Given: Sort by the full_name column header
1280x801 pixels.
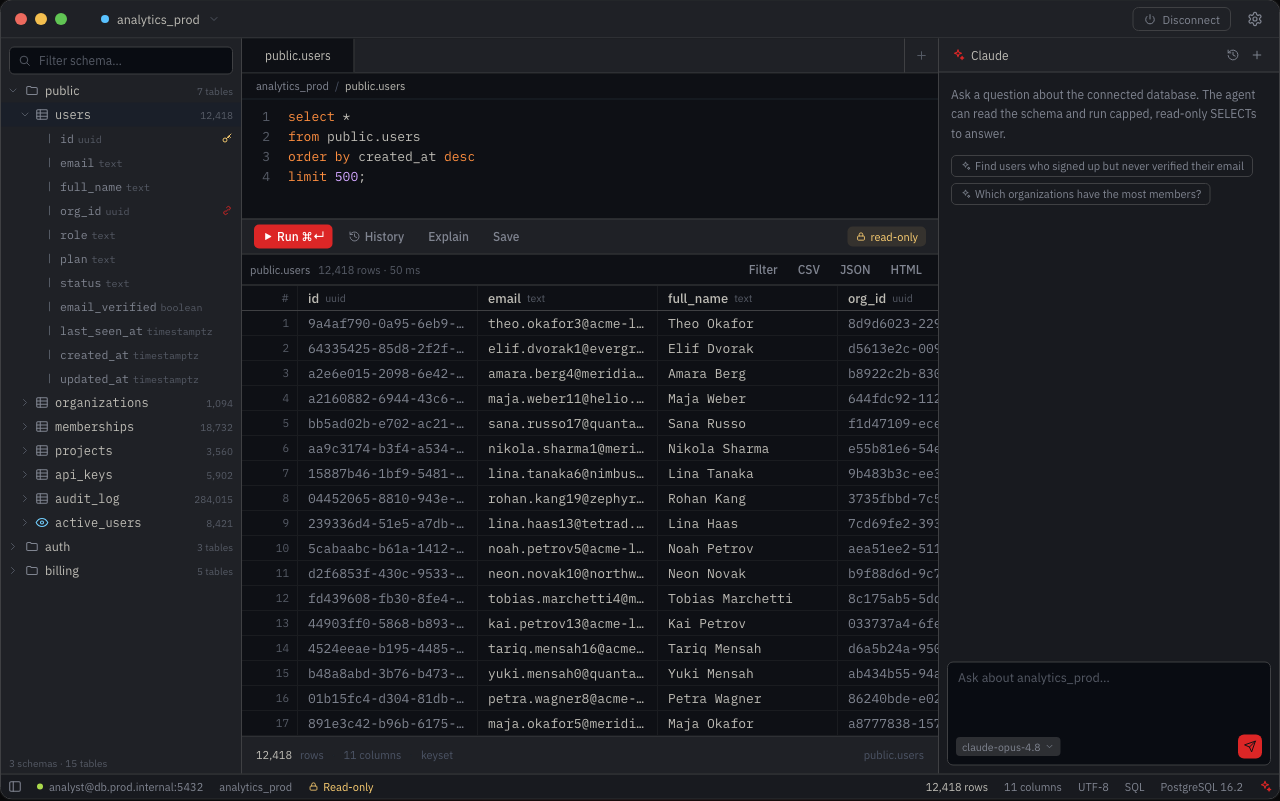Looking at the screenshot, I should click(x=746, y=298).
